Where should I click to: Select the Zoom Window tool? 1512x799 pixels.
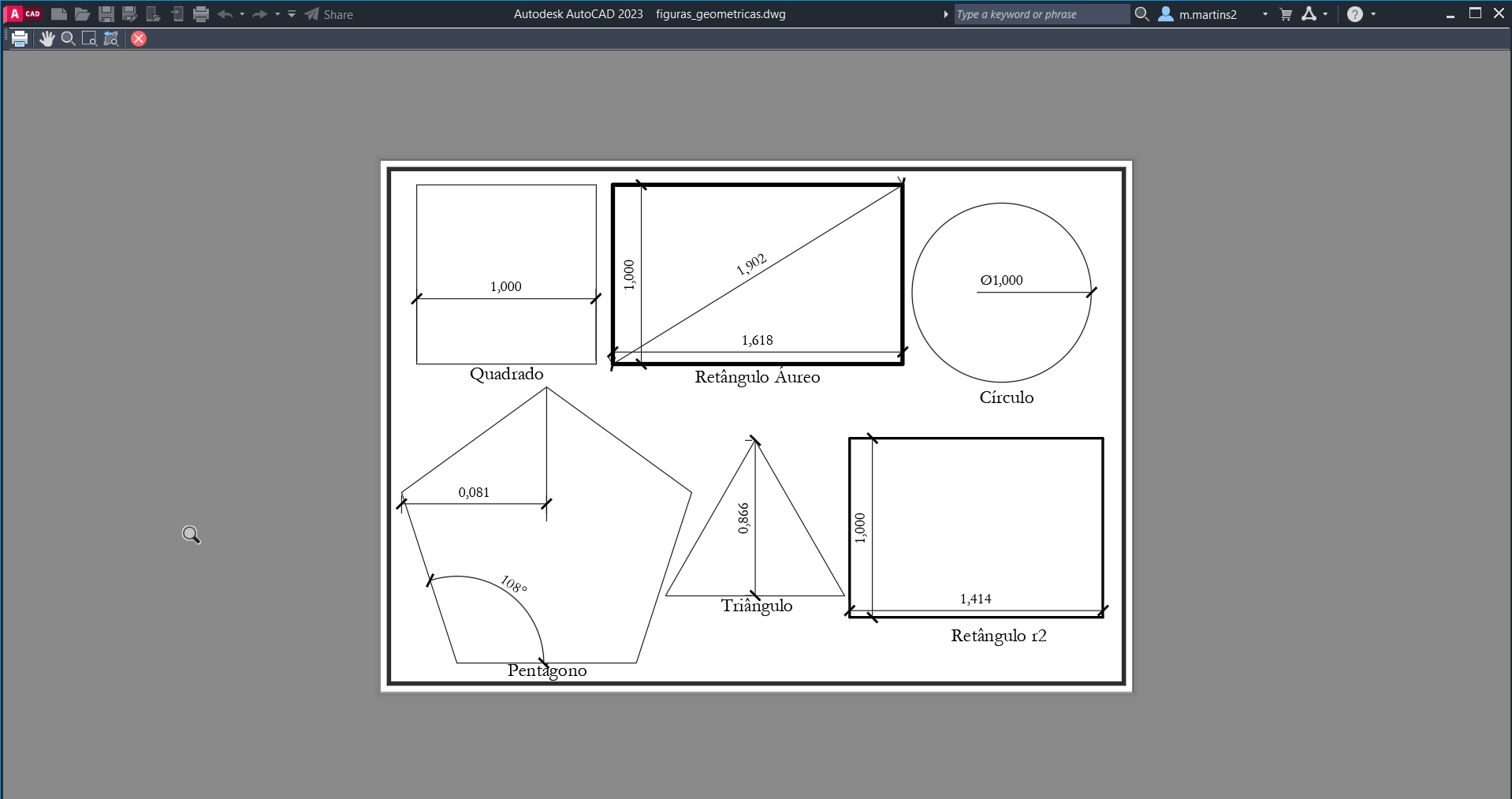89,39
